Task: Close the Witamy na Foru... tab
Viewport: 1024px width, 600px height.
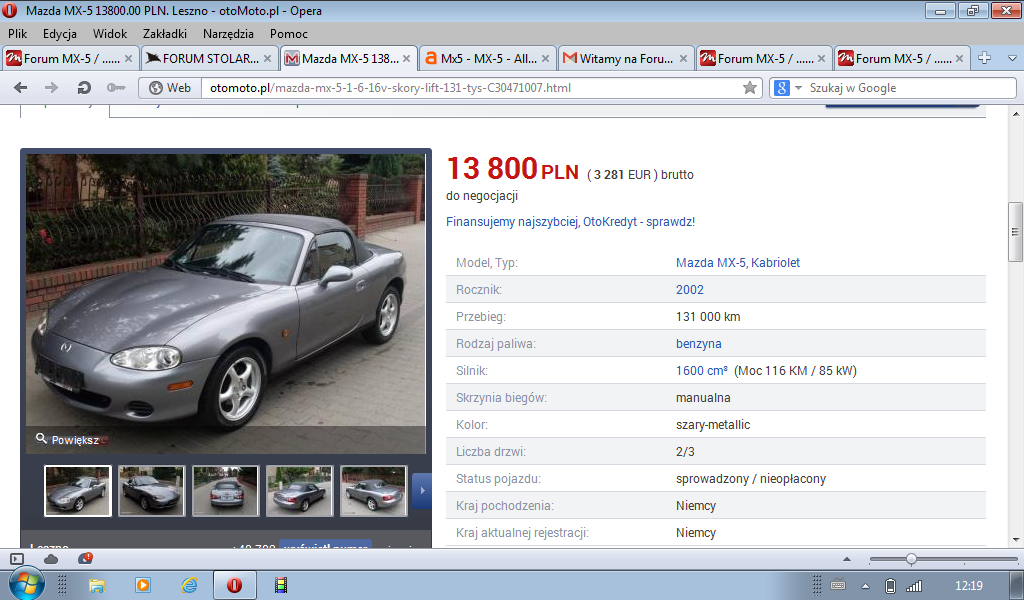Action: tap(683, 59)
